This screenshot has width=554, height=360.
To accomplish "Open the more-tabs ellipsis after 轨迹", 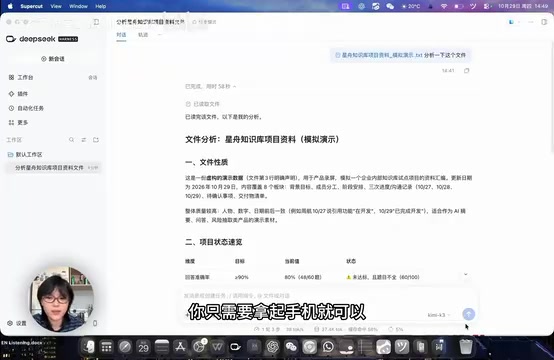I will point(160,35).
